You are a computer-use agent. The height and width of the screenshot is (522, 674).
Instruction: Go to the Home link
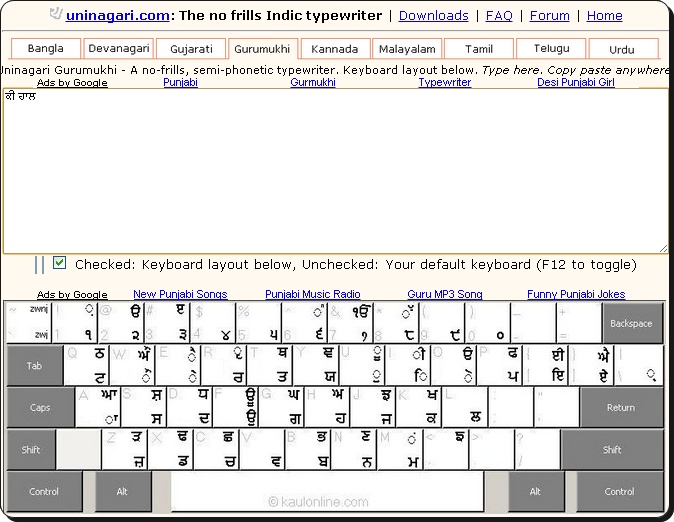click(604, 15)
